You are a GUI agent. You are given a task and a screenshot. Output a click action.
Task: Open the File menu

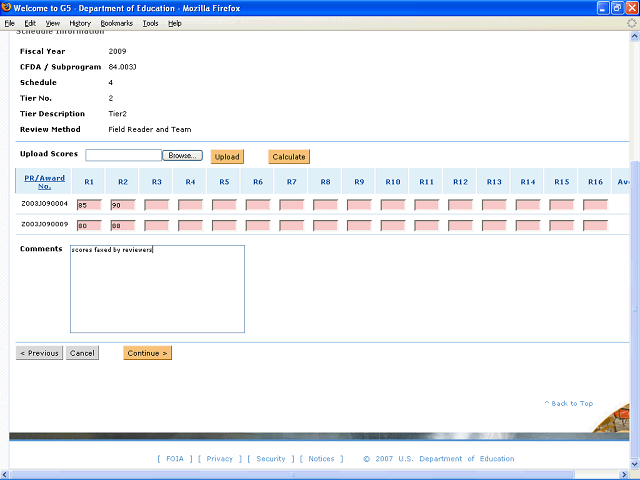pyautogui.click(x=9, y=22)
